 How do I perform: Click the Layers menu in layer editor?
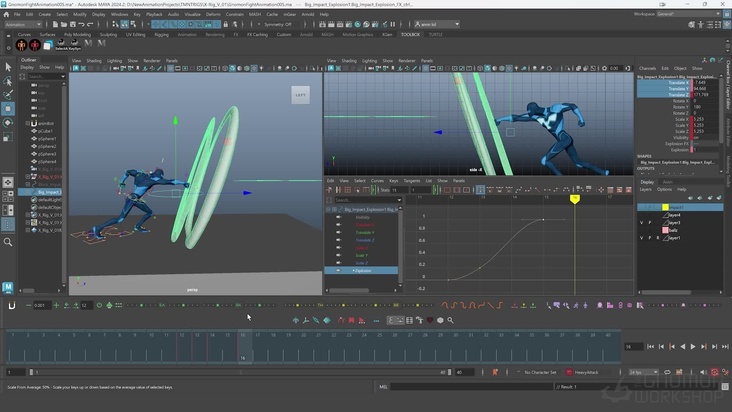645,189
